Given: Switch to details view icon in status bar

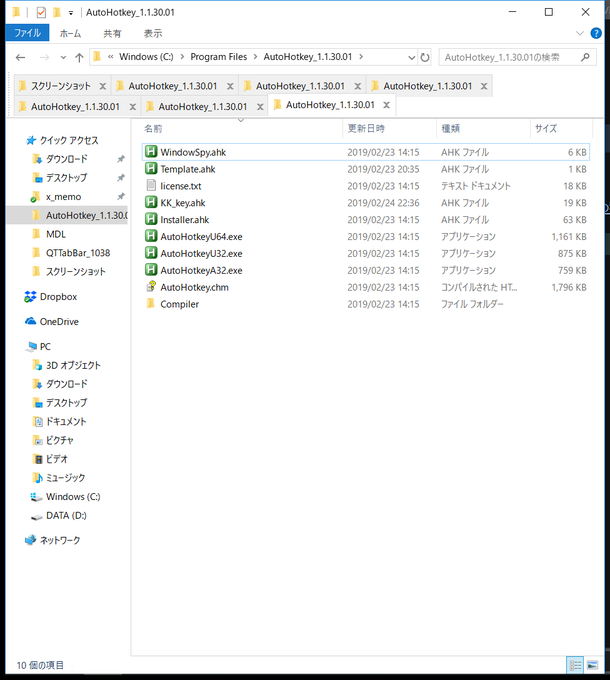Looking at the screenshot, I should coord(575,665).
